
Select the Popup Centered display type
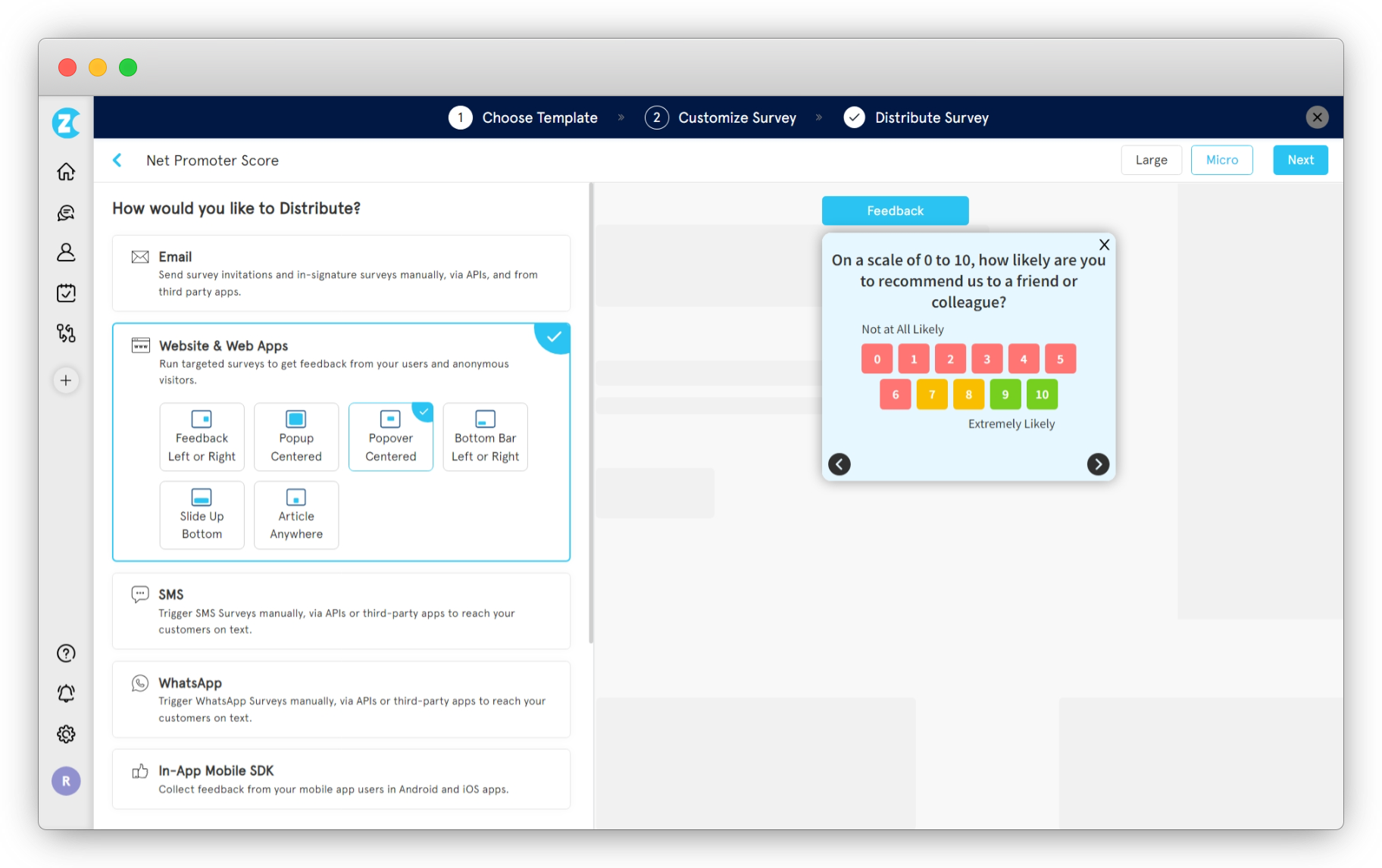[x=296, y=437]
